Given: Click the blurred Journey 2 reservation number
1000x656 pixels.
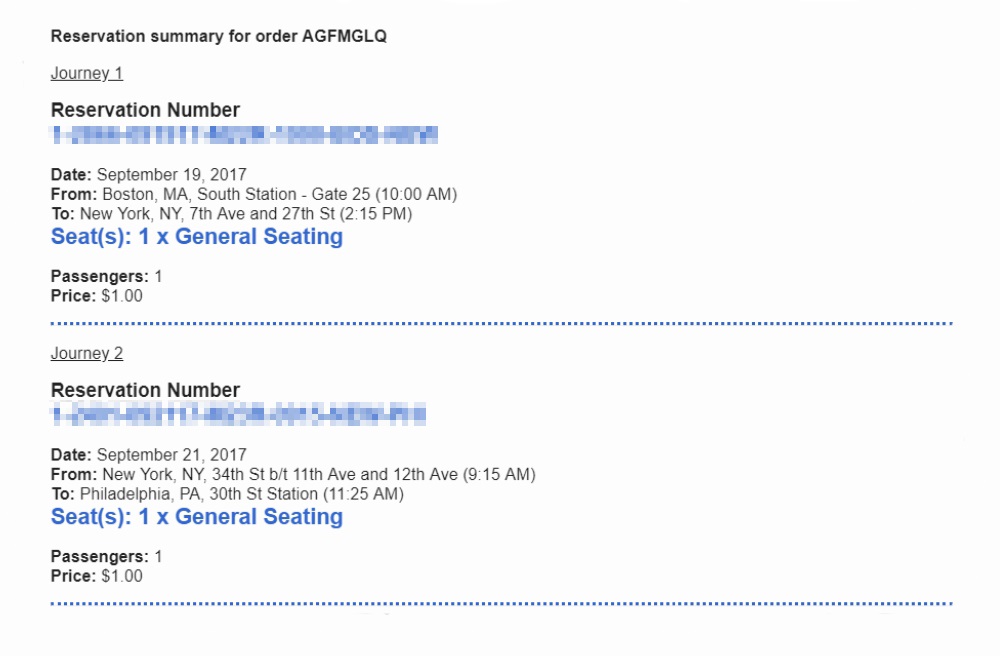Looking at the screenshot, I should [238, 415].
